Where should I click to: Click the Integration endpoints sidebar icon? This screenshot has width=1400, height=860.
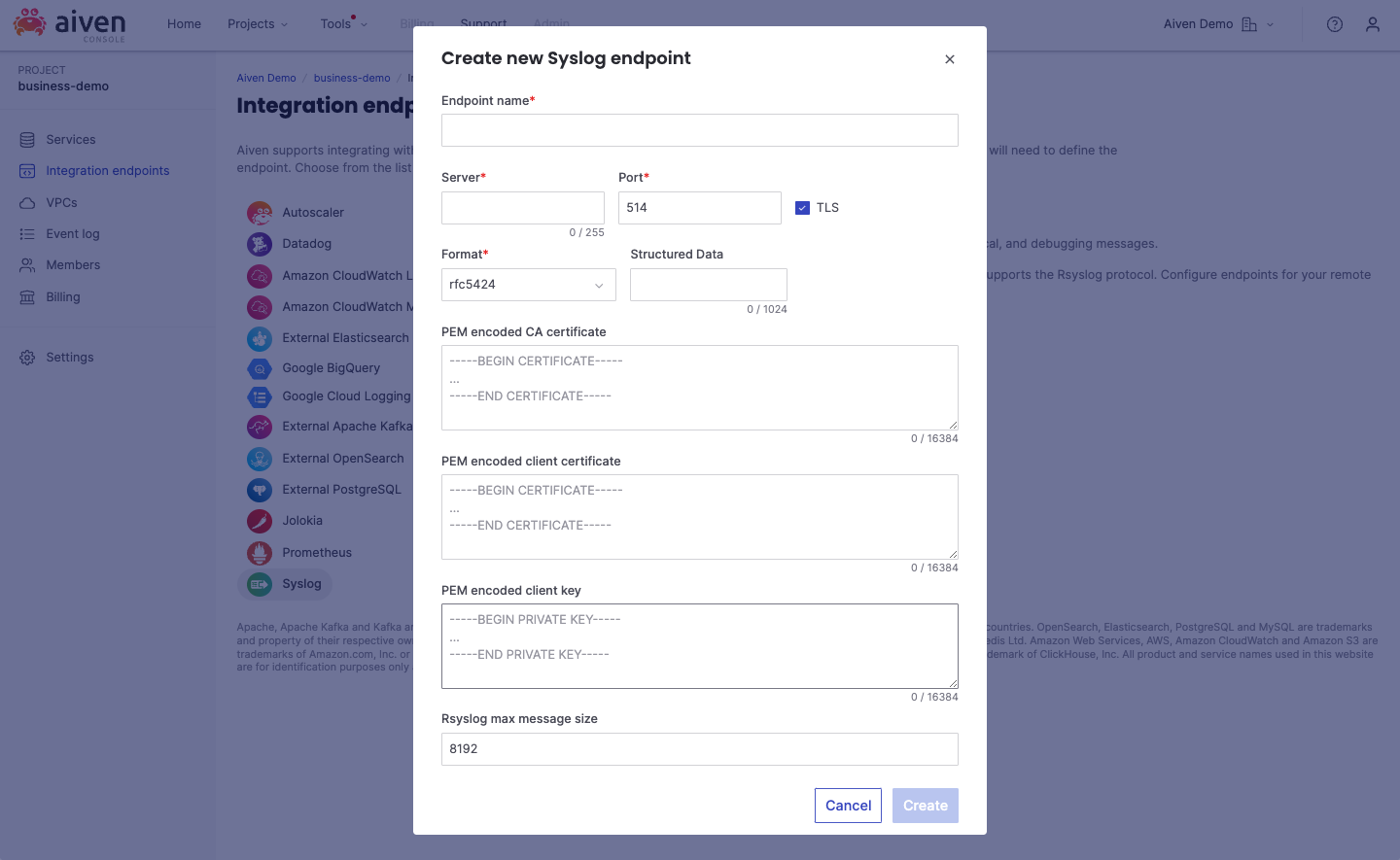(x=27, y=170)
